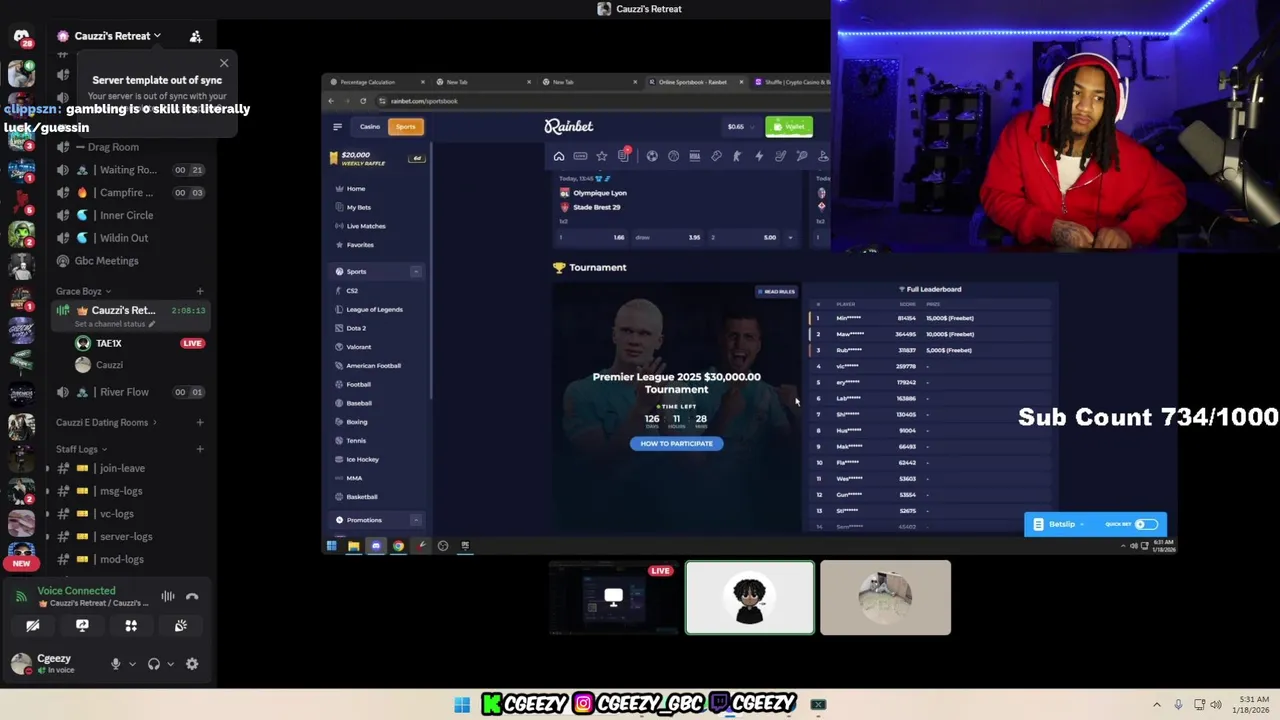Switch to the Percentage Calculation browser tab
This screenshot has height=720, width=1280.
tap(378, 82)
